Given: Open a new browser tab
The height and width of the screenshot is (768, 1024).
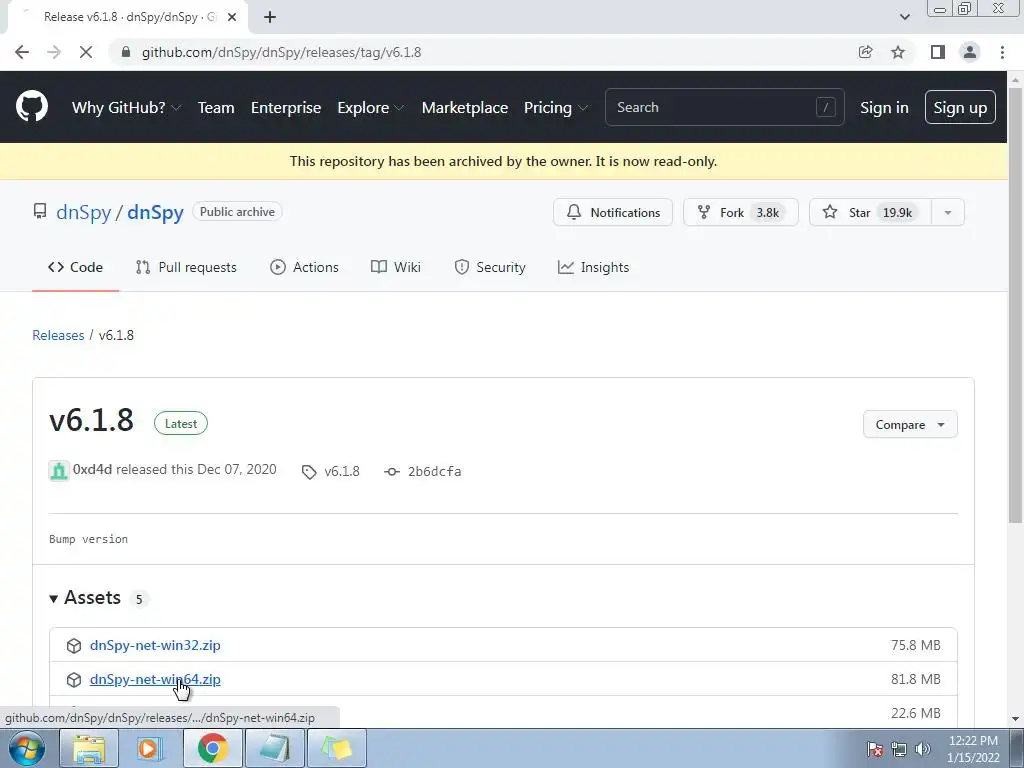Looking at the screenshot, I should click(x=270, y=17).
